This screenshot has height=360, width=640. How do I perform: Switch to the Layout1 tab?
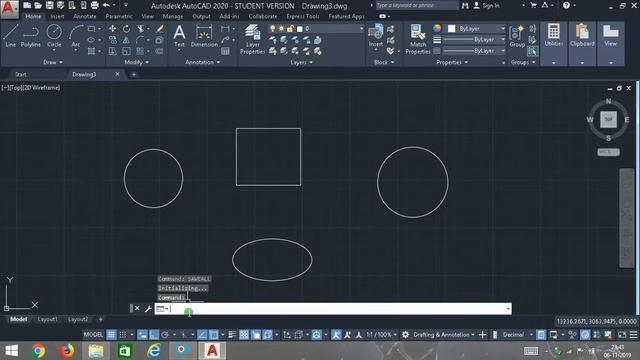pos(47,319)
